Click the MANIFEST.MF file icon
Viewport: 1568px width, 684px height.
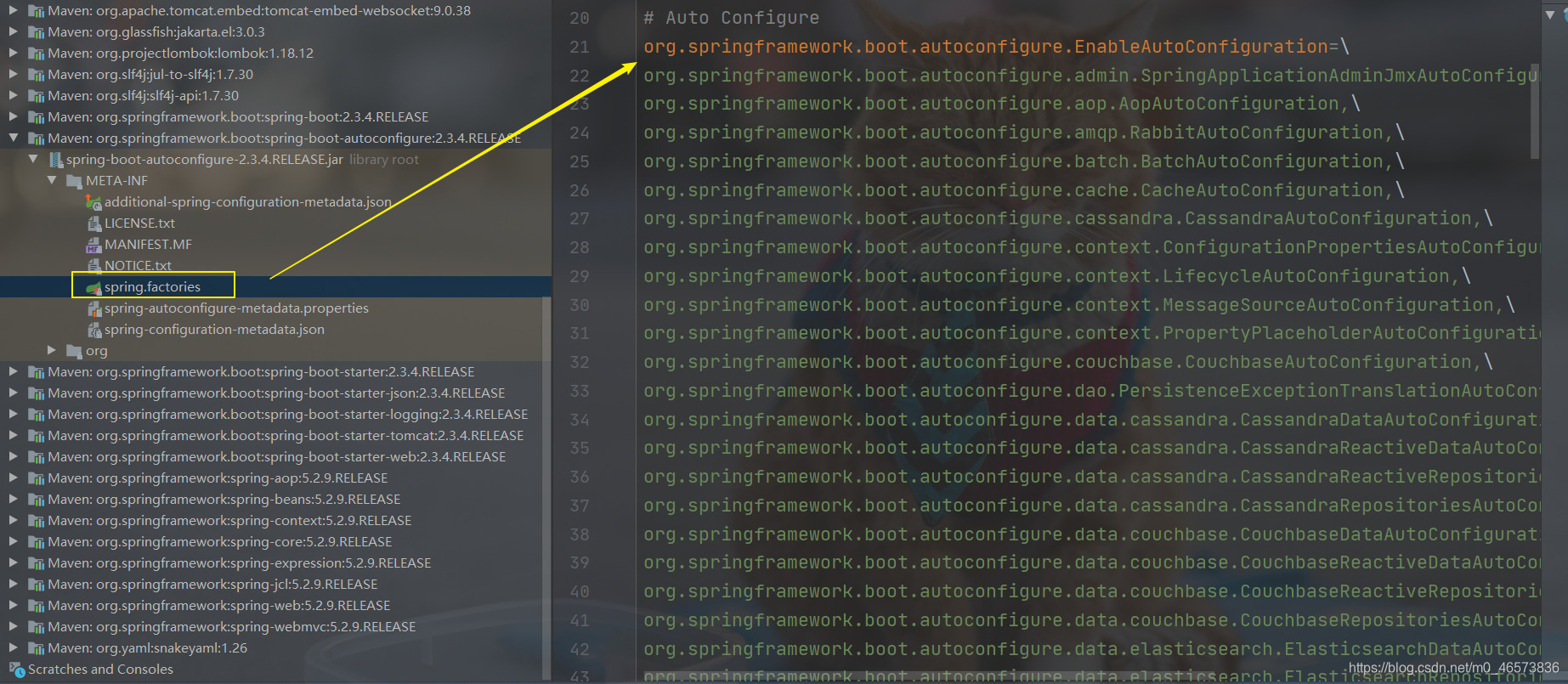tap(93, 245)
